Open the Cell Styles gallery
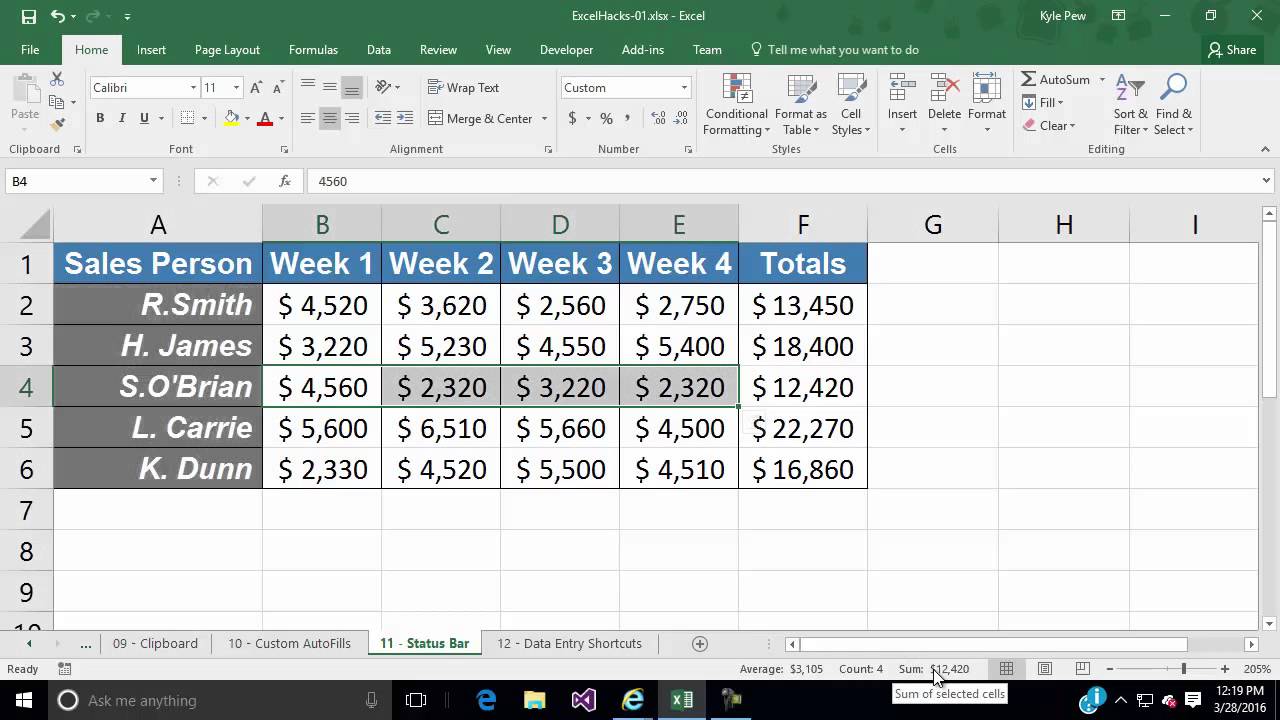 (x=851, y=104)
